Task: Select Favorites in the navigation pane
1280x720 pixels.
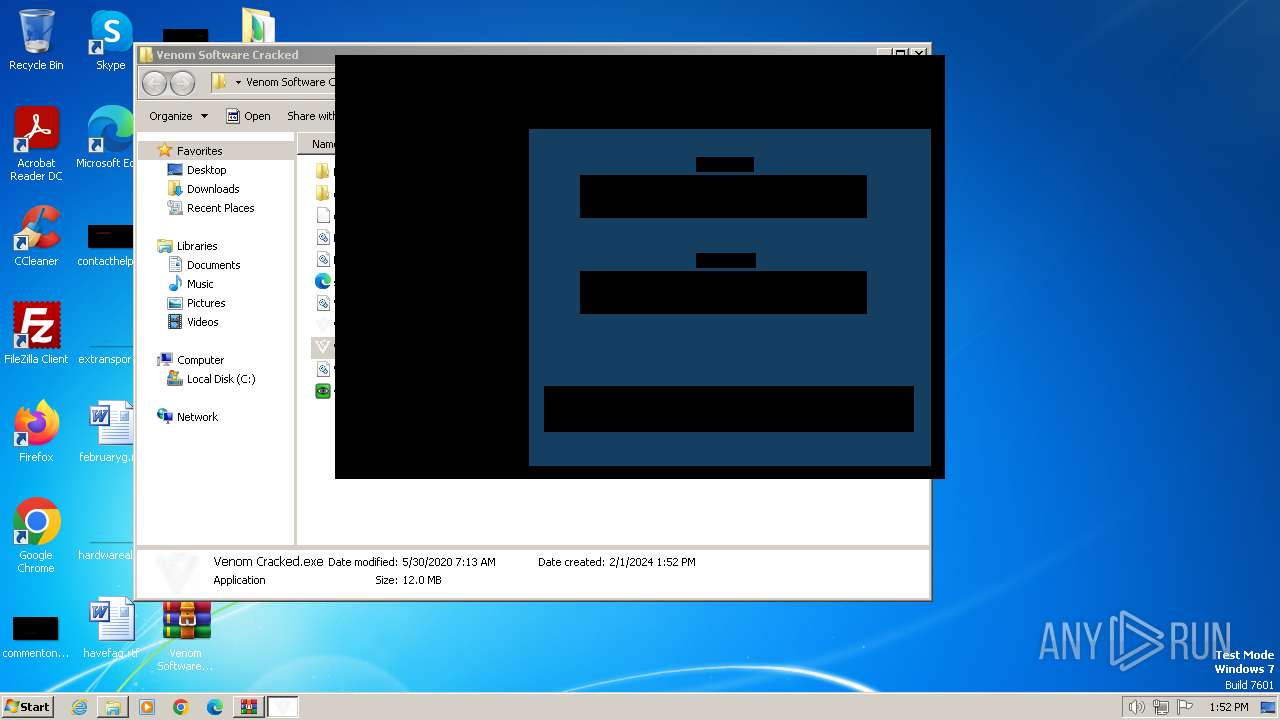Action: [199, 151]
